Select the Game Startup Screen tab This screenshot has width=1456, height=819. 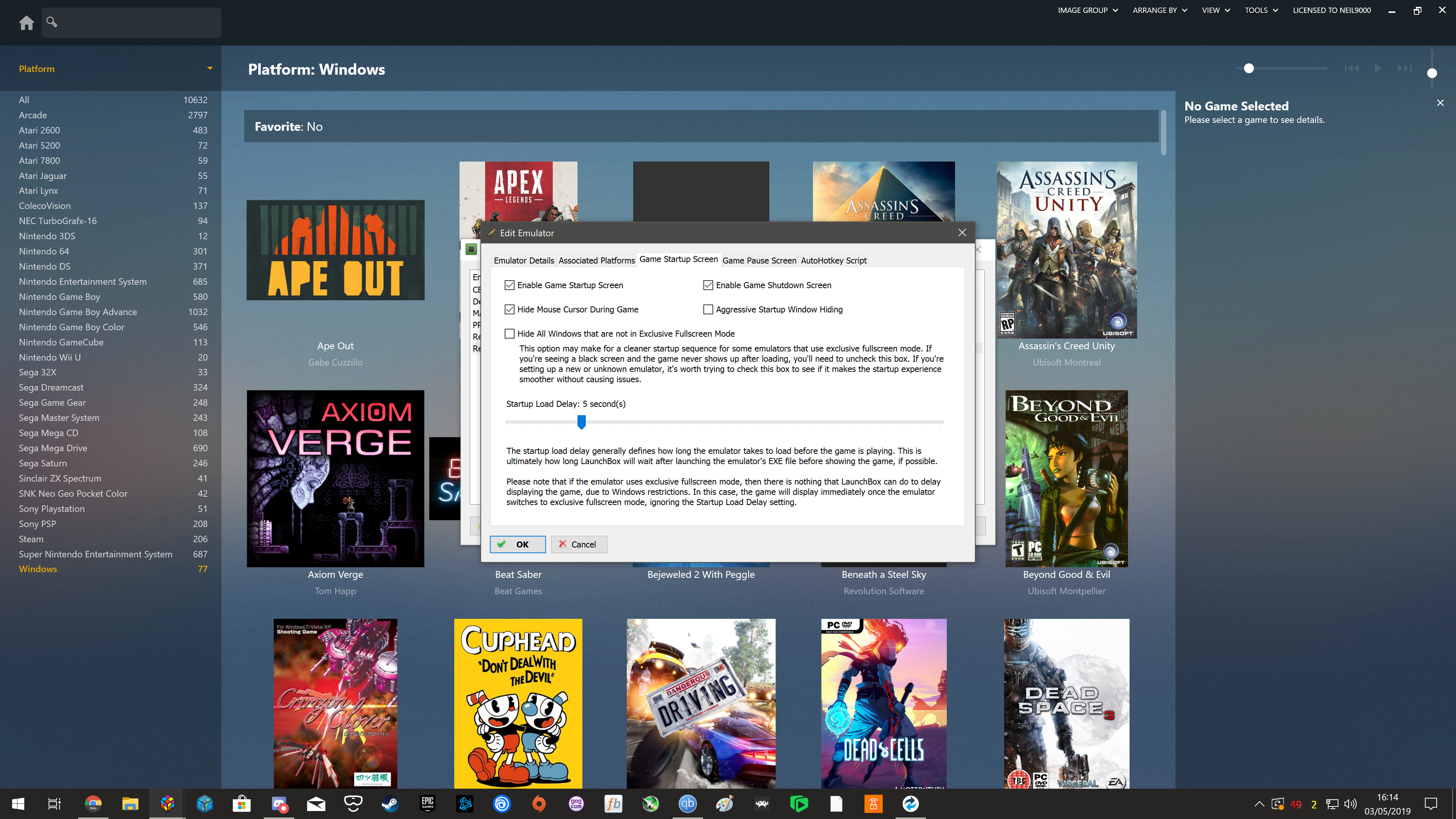point(678,259)
